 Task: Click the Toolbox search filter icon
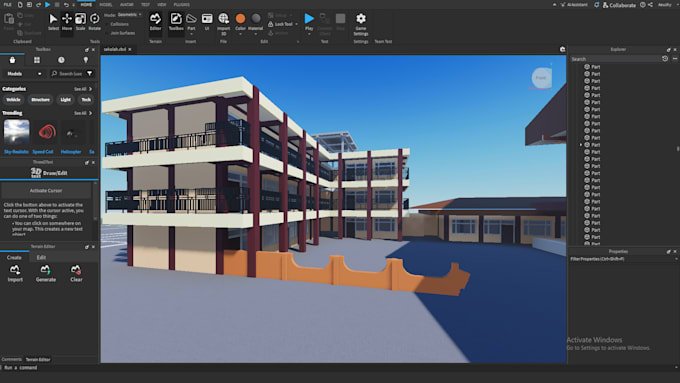coord(89,73)
